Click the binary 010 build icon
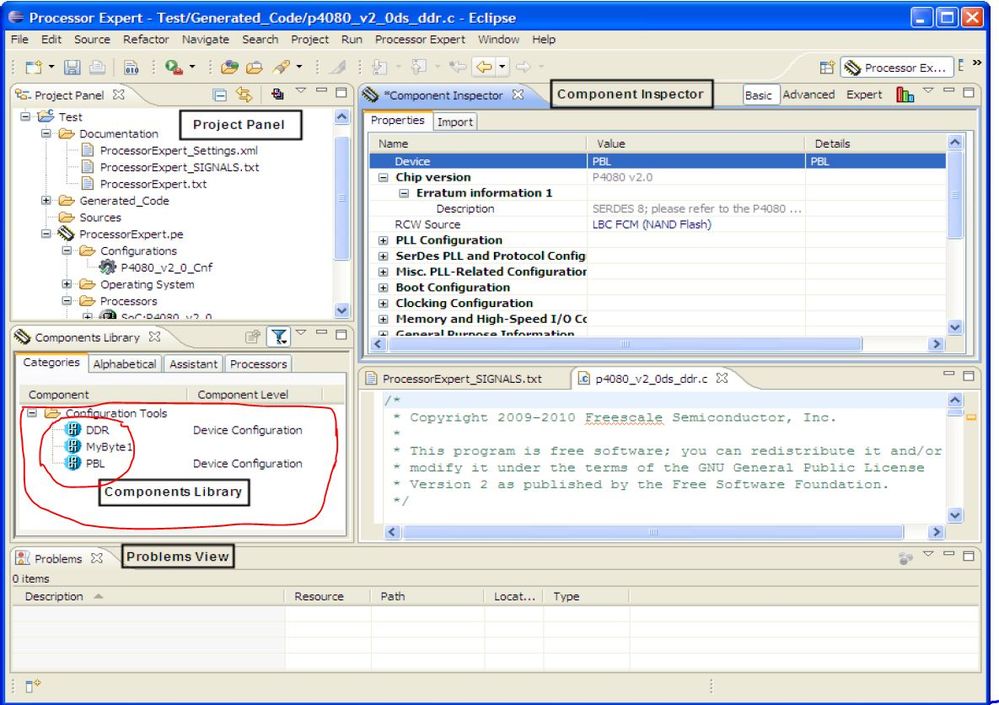 (131, 67)
